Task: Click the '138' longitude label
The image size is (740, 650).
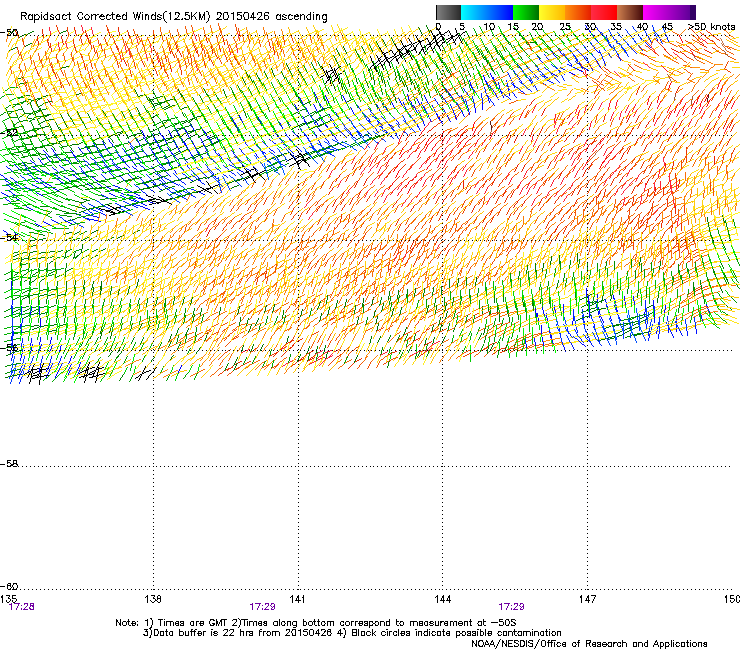Action: click(x=153, y=599)
